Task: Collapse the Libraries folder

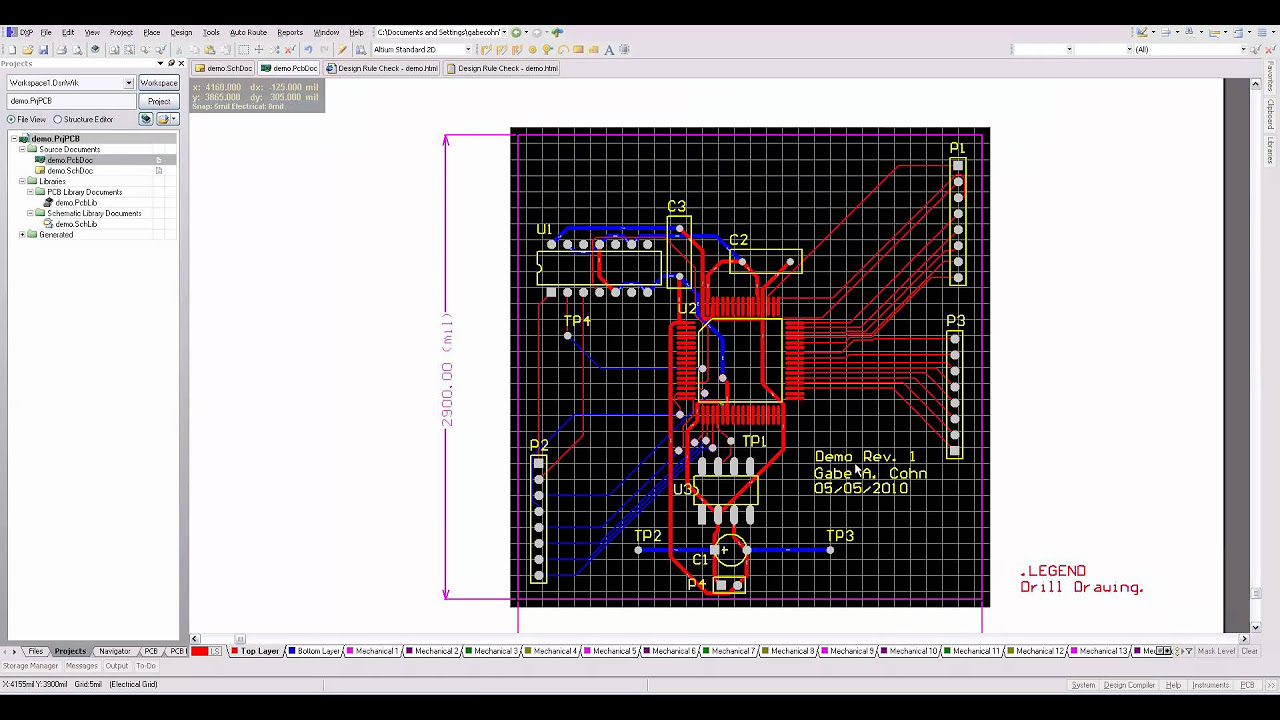Action: [23, 181]
